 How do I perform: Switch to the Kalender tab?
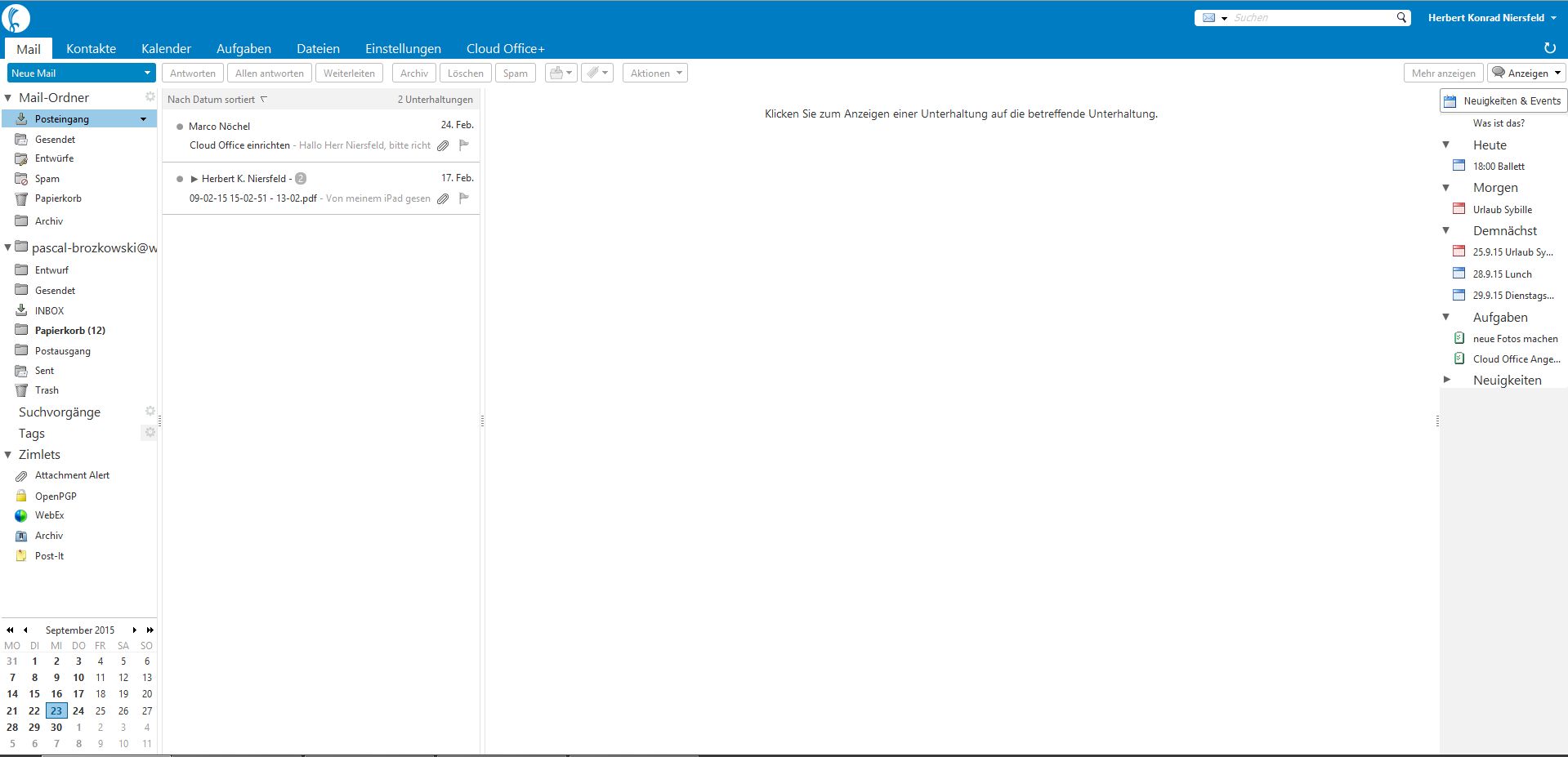(x=166, y=49)
